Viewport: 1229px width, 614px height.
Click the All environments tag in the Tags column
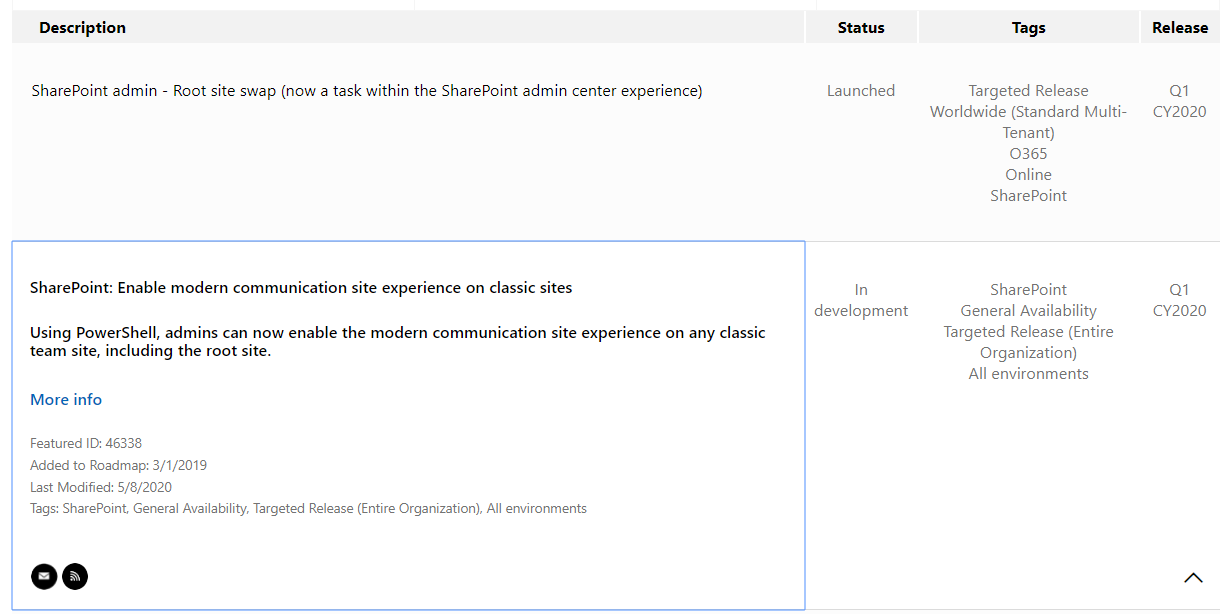click(1028, 374)
